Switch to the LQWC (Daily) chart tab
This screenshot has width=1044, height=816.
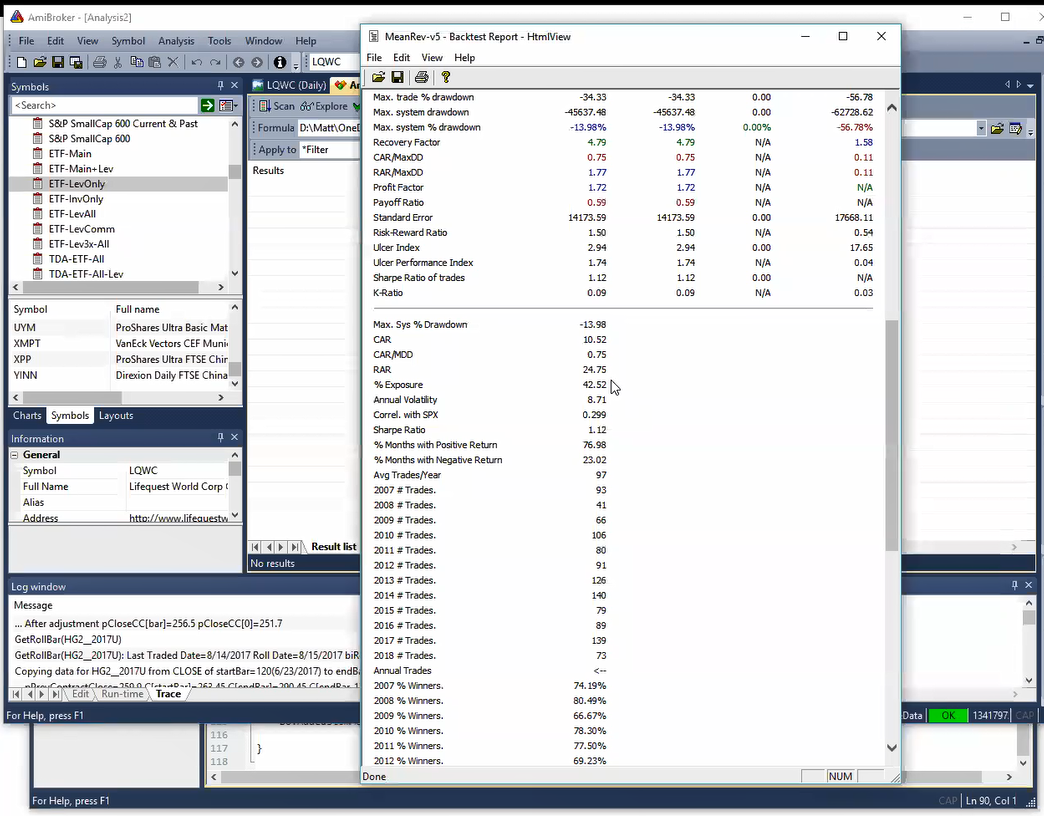click(x=290, y=85)
